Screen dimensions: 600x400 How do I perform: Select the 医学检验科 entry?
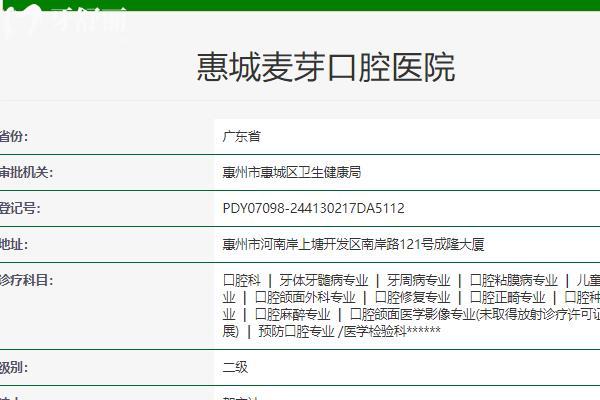pyautogui.click(x=375, y=331)
